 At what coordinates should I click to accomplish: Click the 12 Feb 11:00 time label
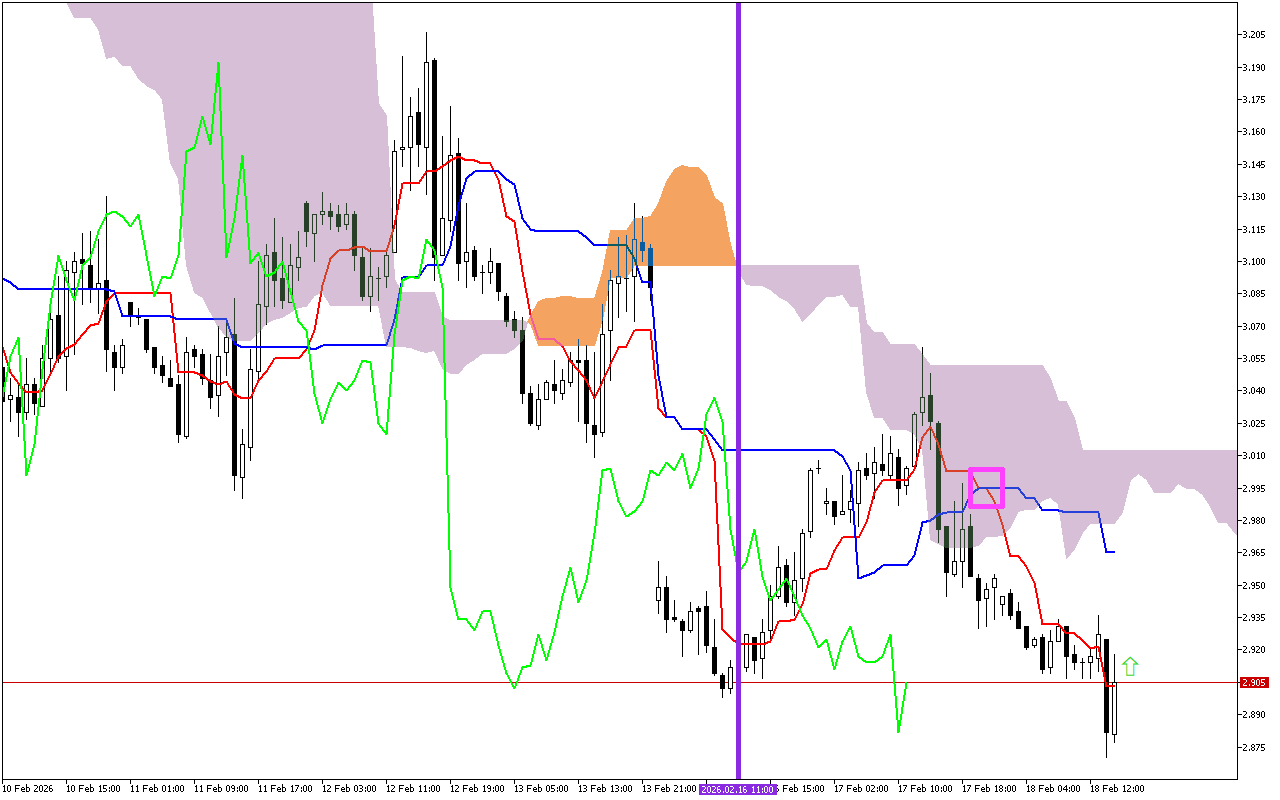413,789
